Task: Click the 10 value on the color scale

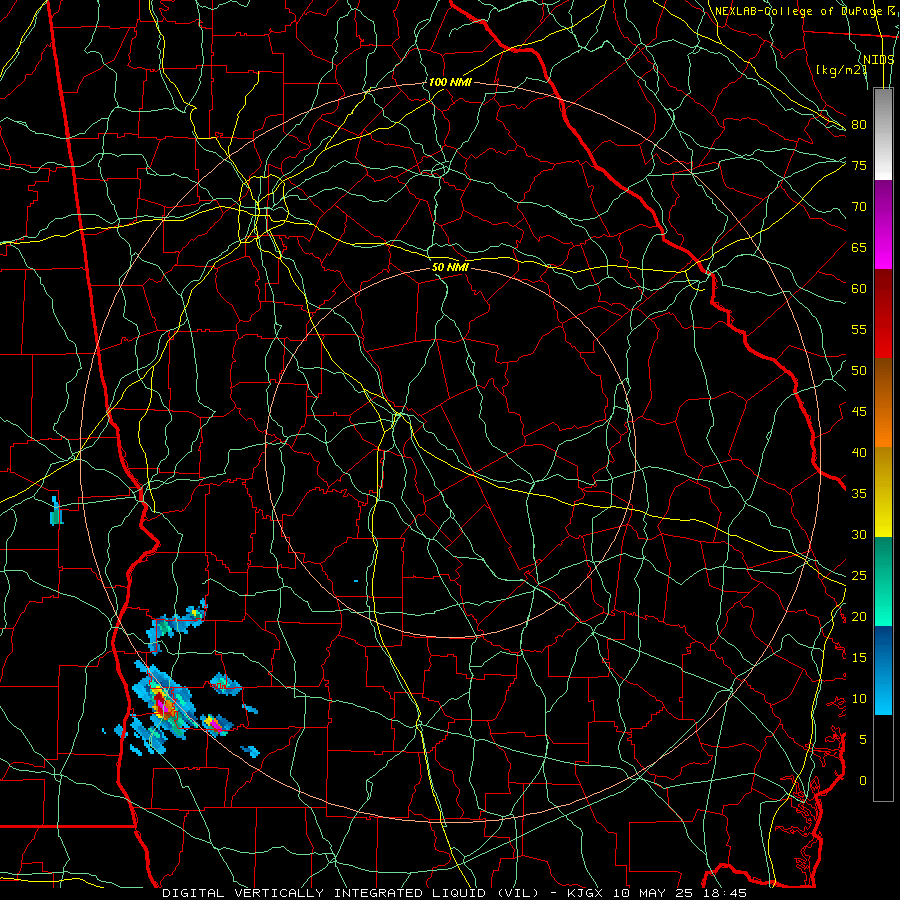Action: click(x=859, y=699)
